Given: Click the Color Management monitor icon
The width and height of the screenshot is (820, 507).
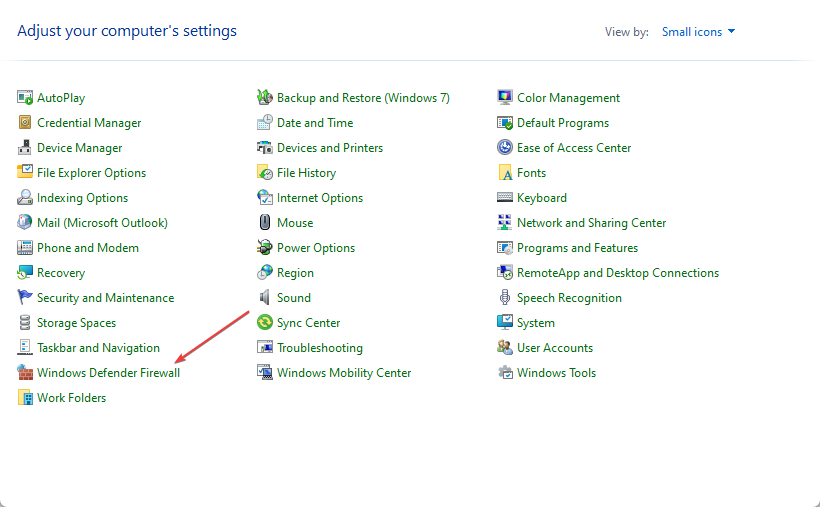Looking at the screenshot, I should (x=505, y=97).
